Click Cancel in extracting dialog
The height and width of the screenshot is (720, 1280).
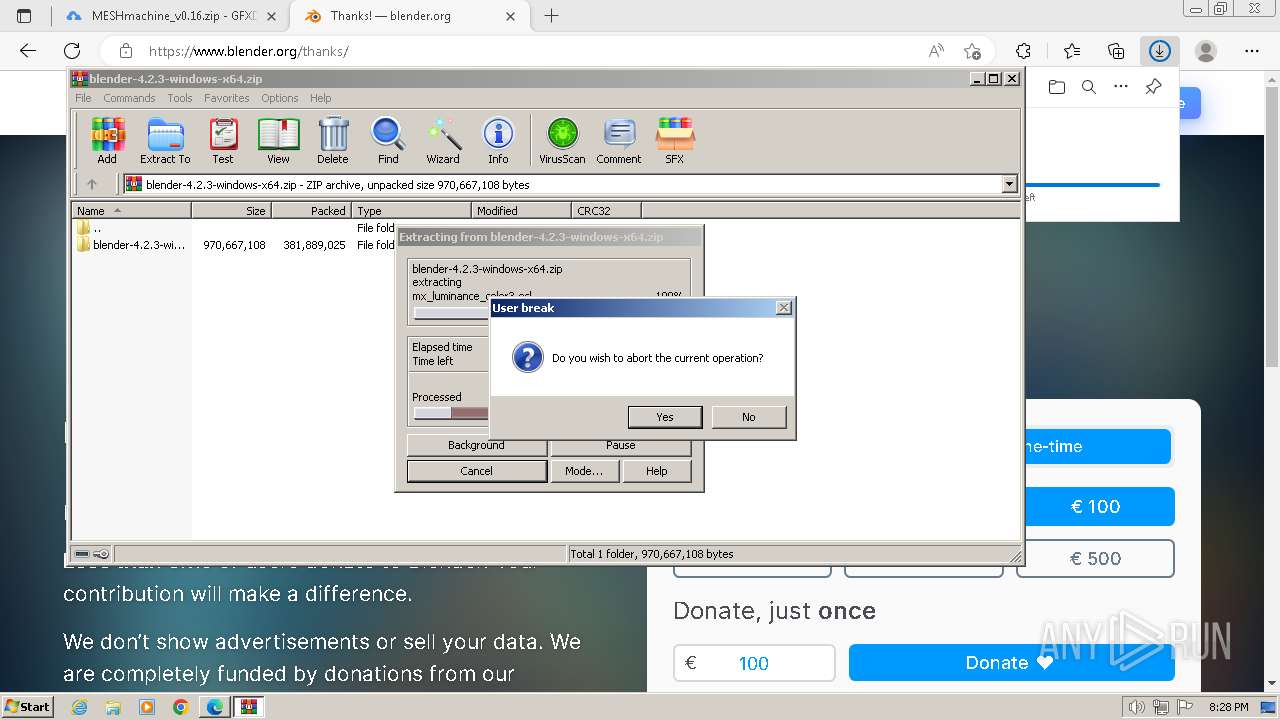pos(476,471)
